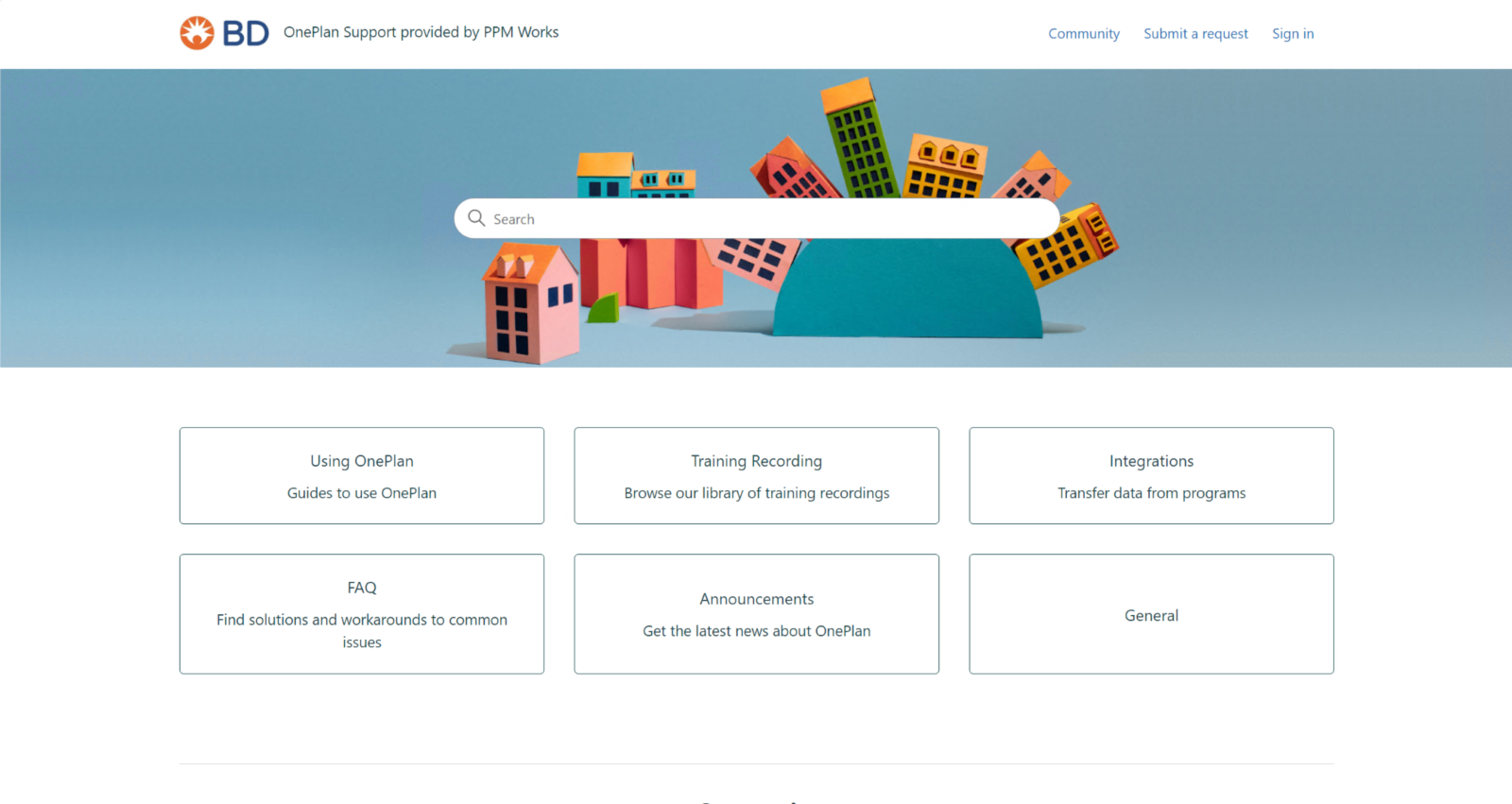Focus the Search input field

tap(756, 218)
